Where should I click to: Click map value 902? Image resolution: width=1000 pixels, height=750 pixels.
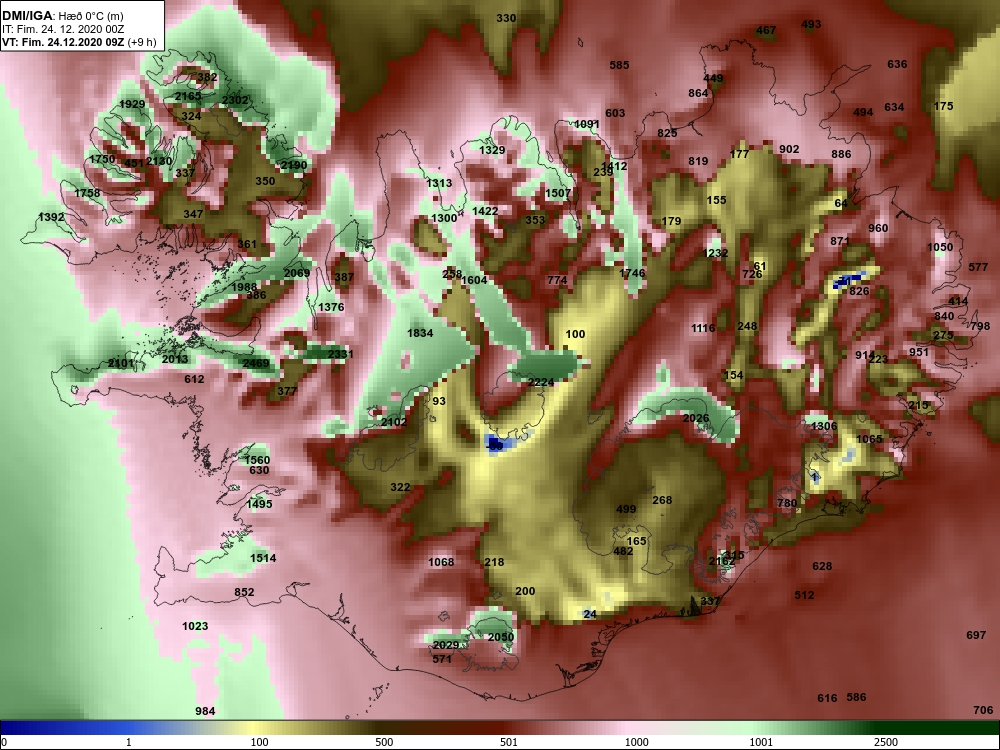click(x=789, y=149)
